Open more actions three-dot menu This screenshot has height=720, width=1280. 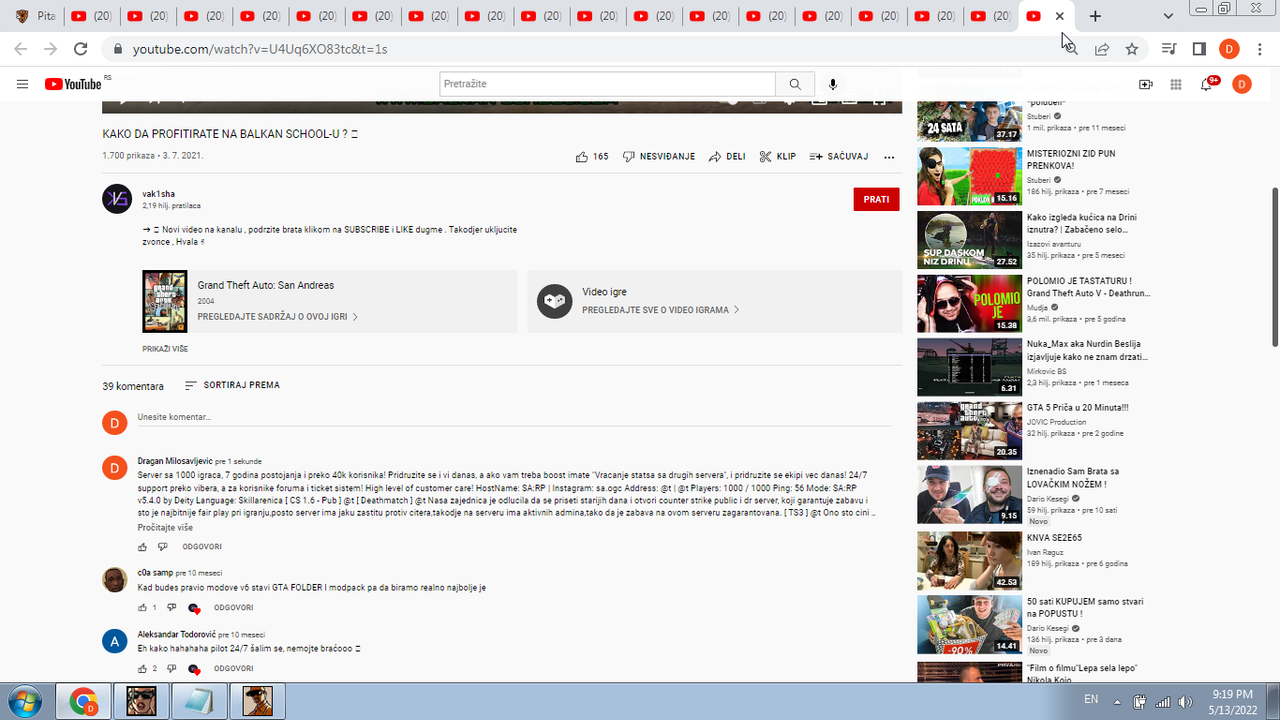(889, 157)
